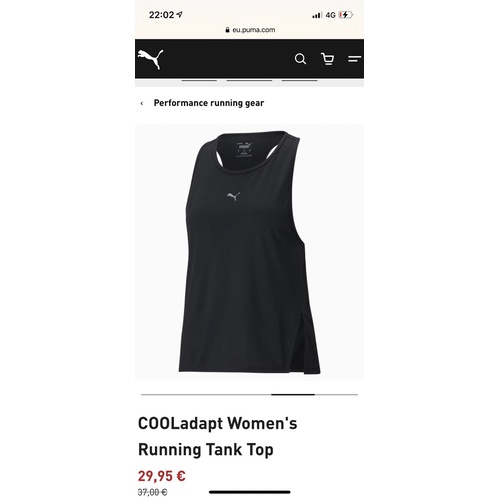Tap the red 29,95 € sale price

pos(162,476)
